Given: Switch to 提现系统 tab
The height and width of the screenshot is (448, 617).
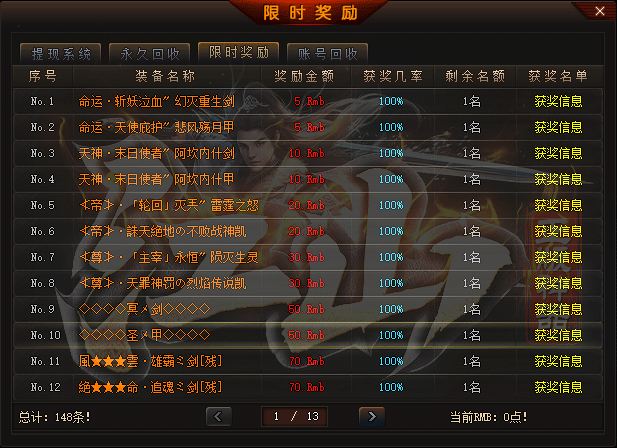Looking at the screenshot, I should [x=61, y=53].
